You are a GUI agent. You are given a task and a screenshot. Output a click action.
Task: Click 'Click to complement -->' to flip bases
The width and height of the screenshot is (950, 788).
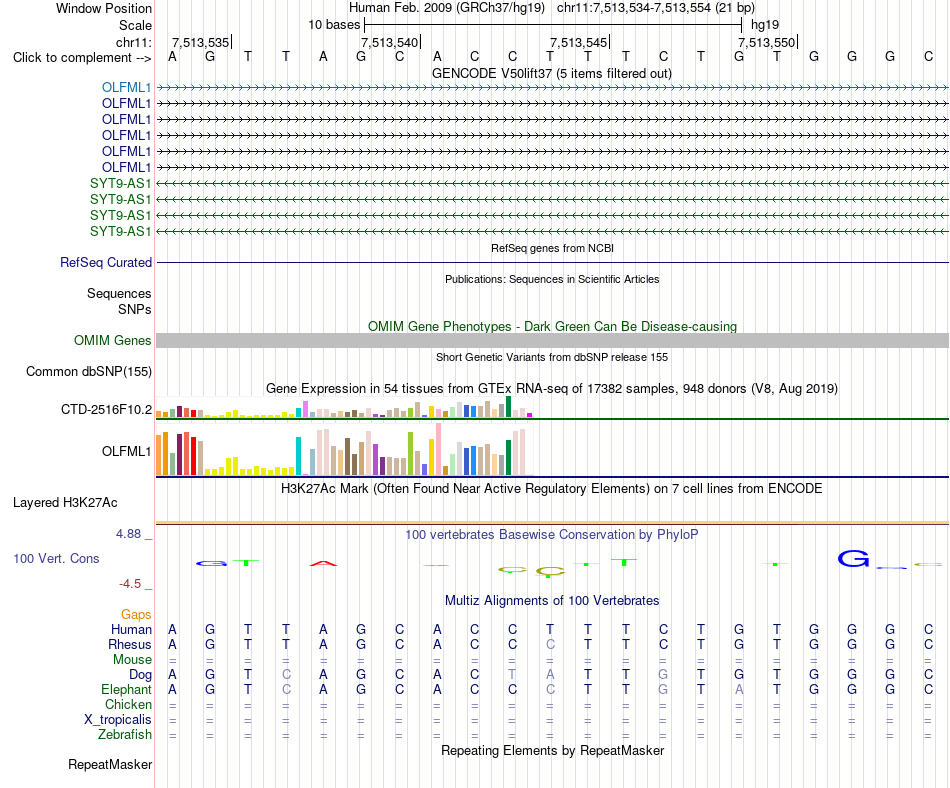pos(82,58)
